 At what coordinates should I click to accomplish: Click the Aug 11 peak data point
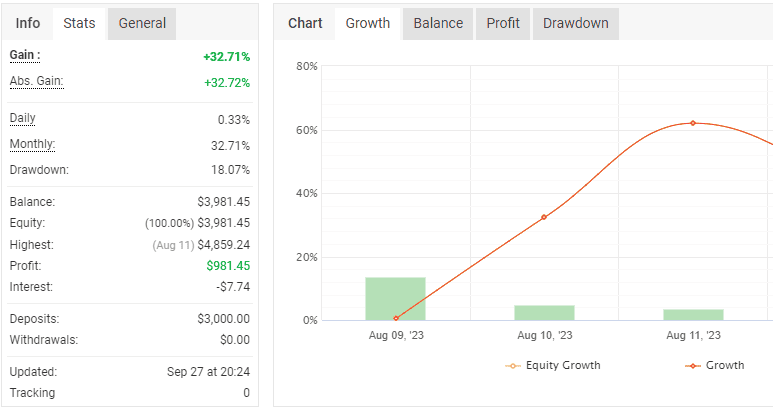(x=692, y=123)
